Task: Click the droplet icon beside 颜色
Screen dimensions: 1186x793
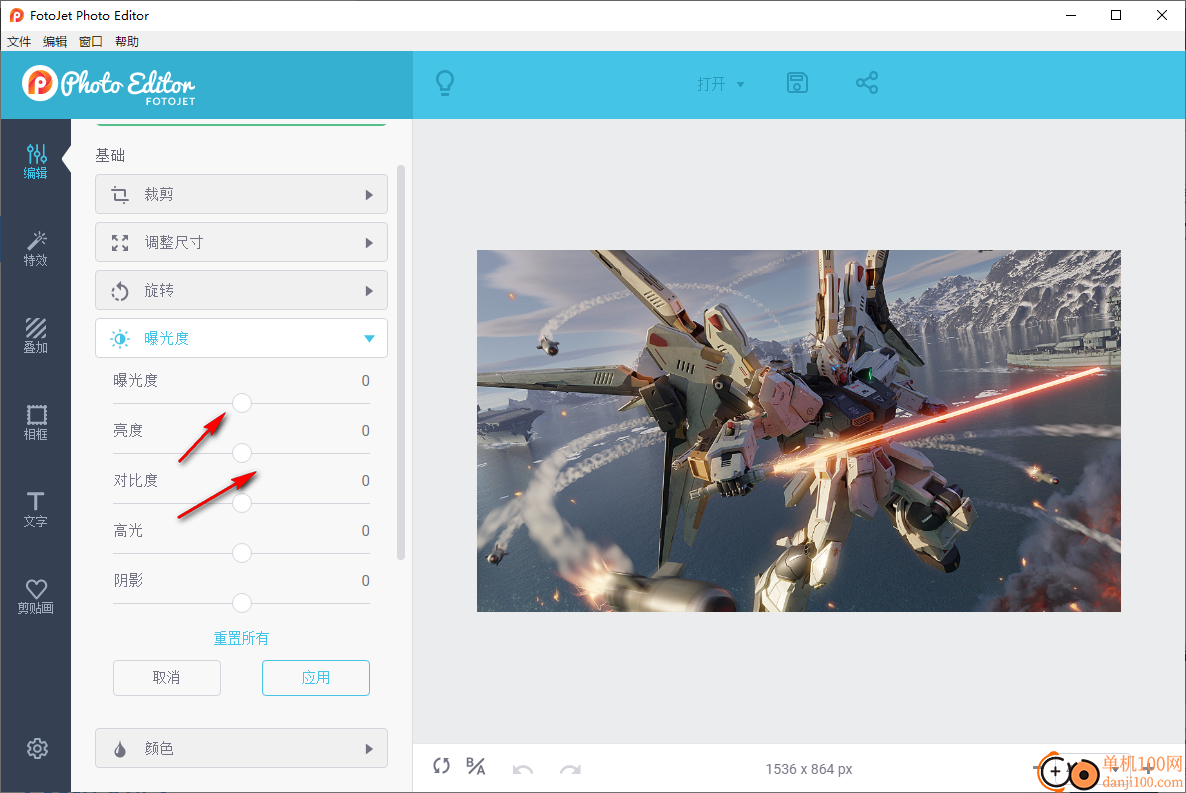Action: point(120,749)
